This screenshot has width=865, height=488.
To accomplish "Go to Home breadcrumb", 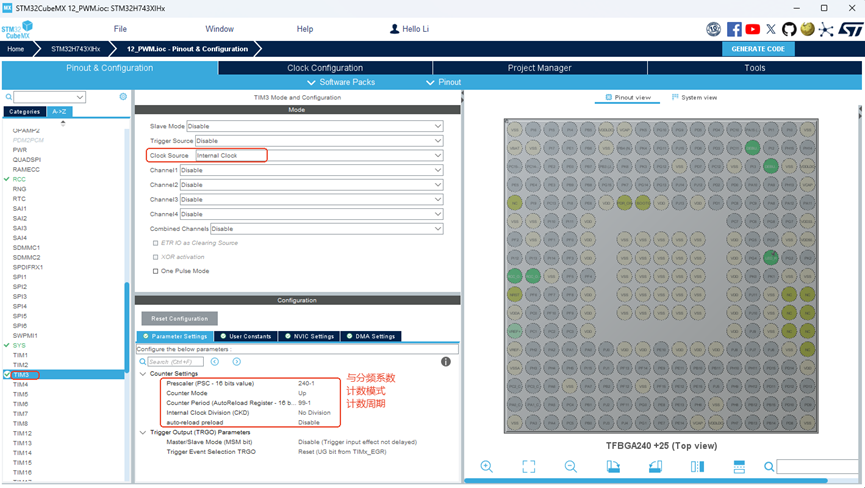I will [15, 49].
